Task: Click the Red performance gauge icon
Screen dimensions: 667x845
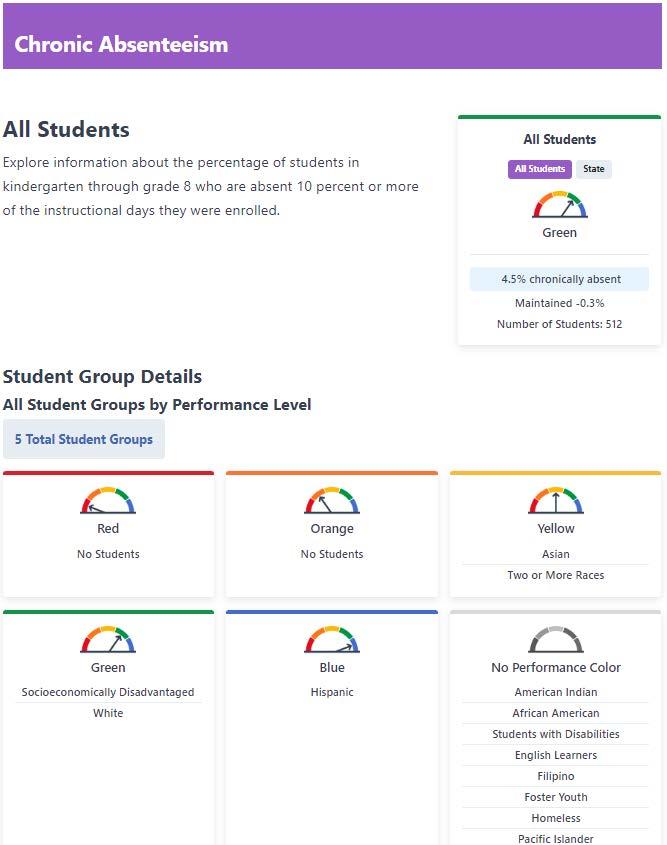Action: click(108, 501)
